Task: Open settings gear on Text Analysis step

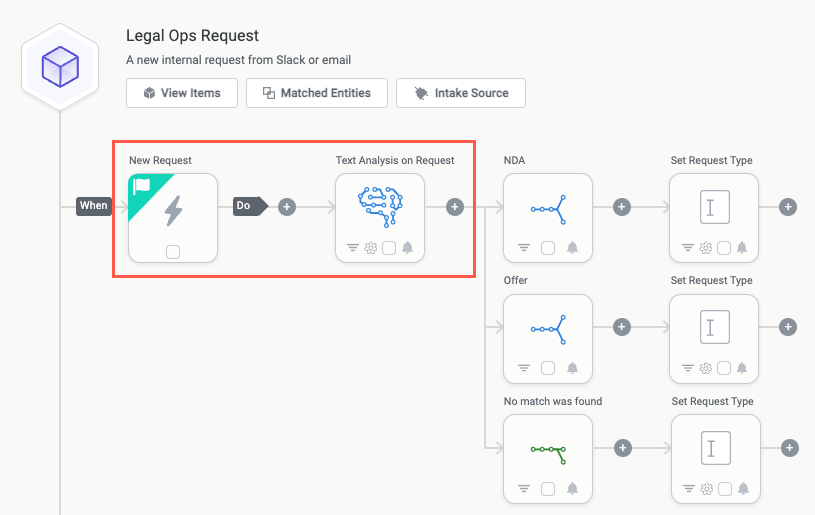Action: click(x=370, y=248)
